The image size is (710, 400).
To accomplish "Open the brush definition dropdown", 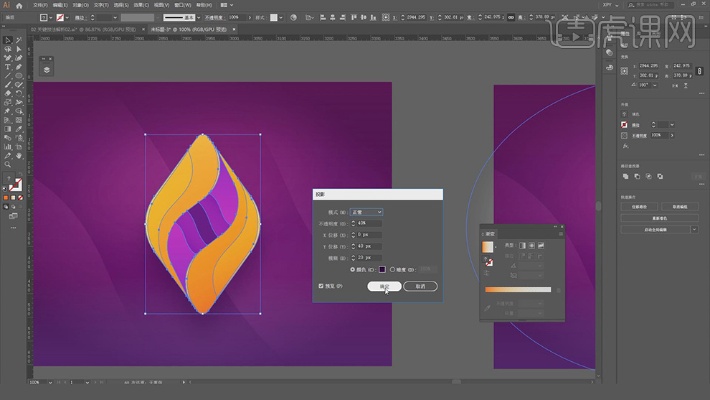I will [x=198, y=18].
